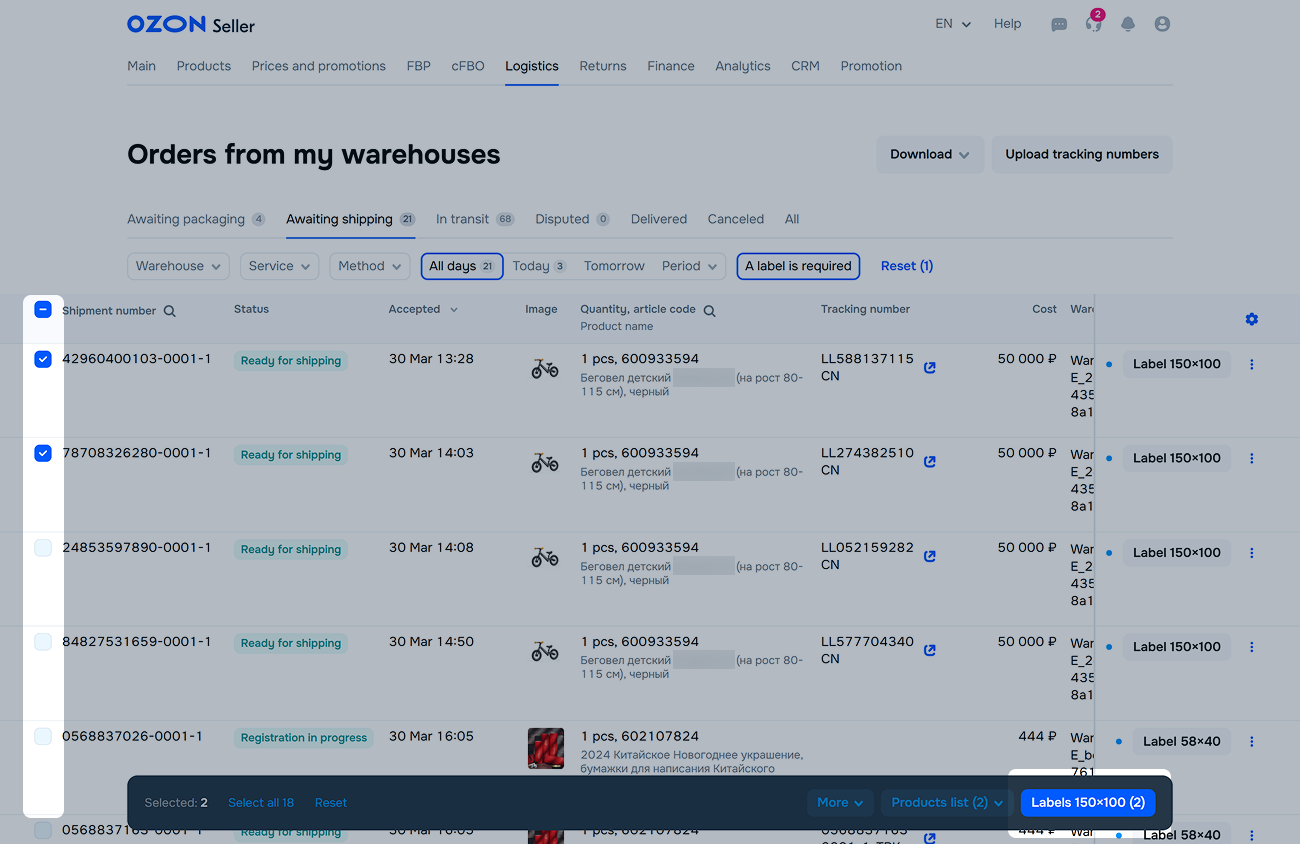Click the Select all 18 link
The image size is (1300, 844).
[x=260, y=802]
